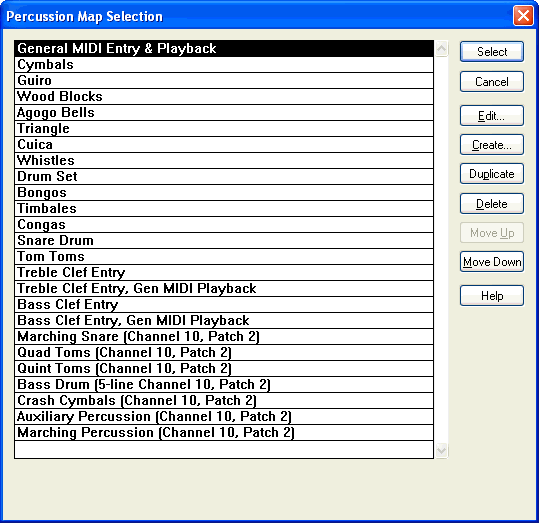Click Create... to make a new map
This screenshot has height=523, width=539.
click(492, 145)
